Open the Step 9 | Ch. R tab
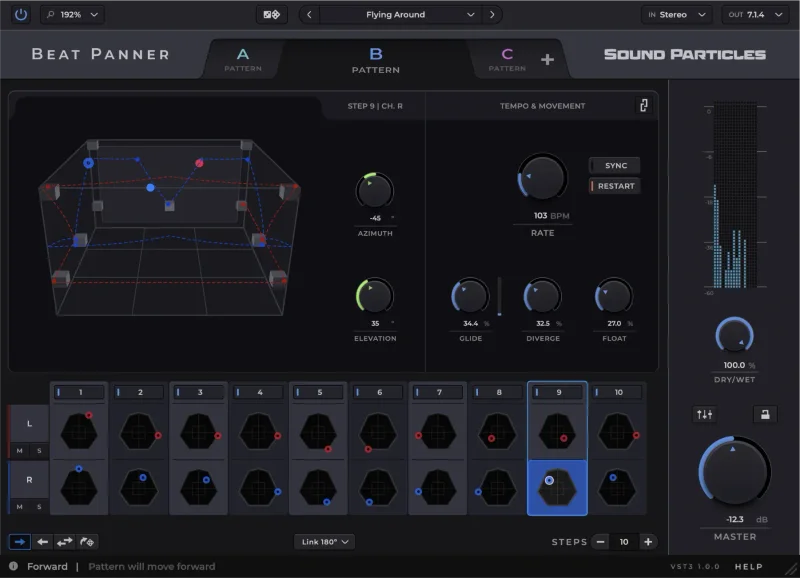Image resolution: width=800 pixels, height=578 pixels. [375, 106]
